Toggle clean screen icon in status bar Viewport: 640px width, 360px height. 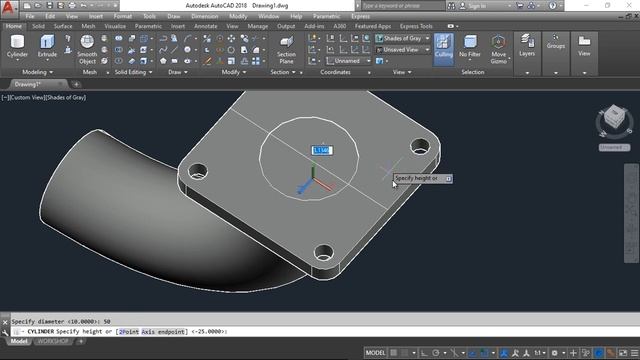coord(623,353)
